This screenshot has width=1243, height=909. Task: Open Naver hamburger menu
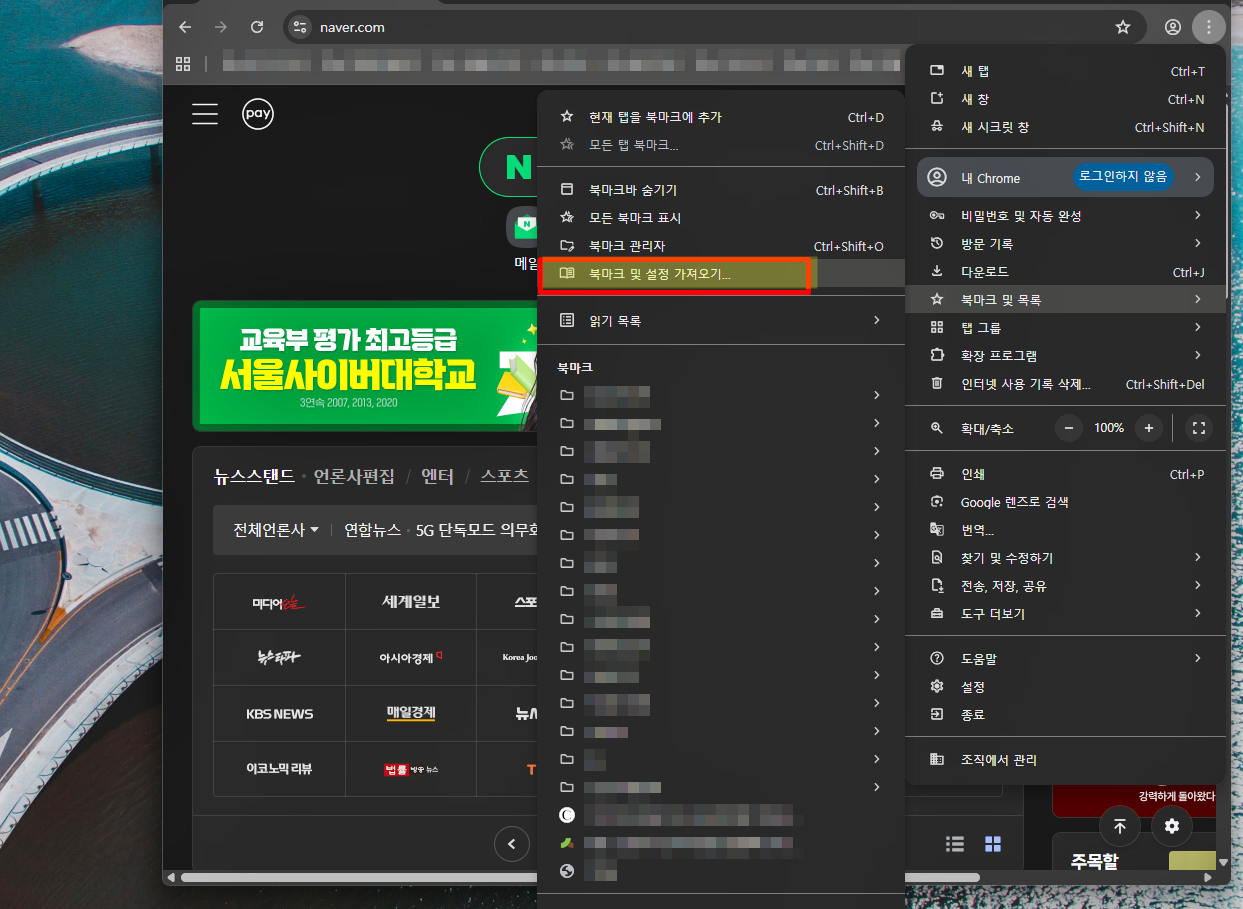pyautogui.click(x=205, y=114)
